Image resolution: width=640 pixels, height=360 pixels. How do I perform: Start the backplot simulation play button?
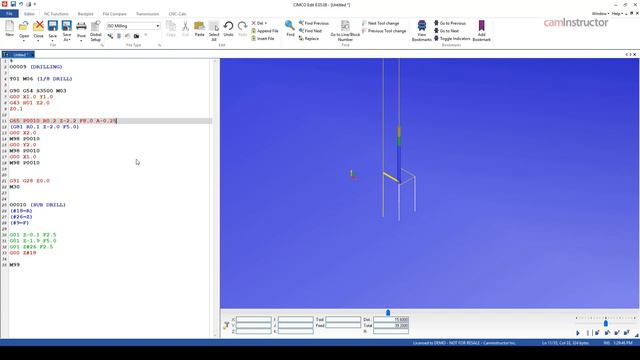point(578,333)
